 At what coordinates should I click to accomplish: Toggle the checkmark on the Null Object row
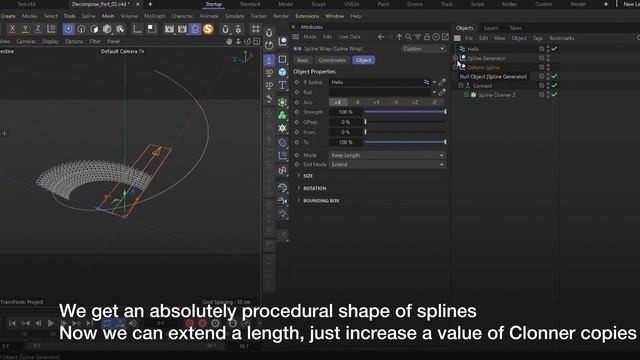click(554, 76)
